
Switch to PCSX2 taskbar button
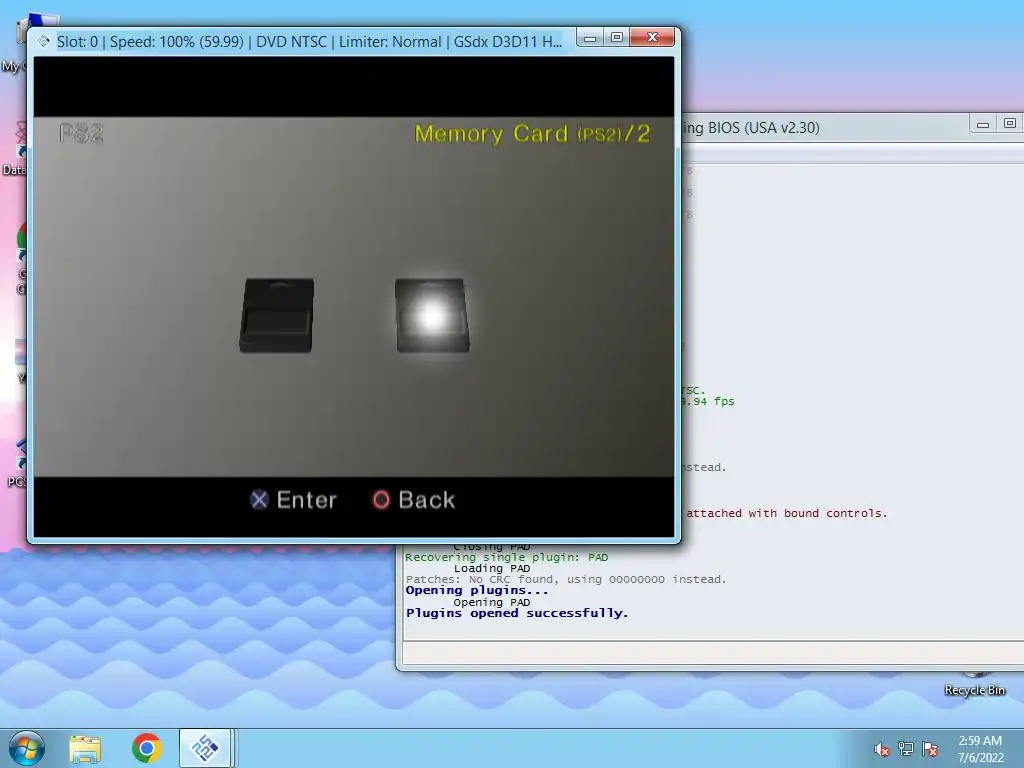(x=205, y=748)
